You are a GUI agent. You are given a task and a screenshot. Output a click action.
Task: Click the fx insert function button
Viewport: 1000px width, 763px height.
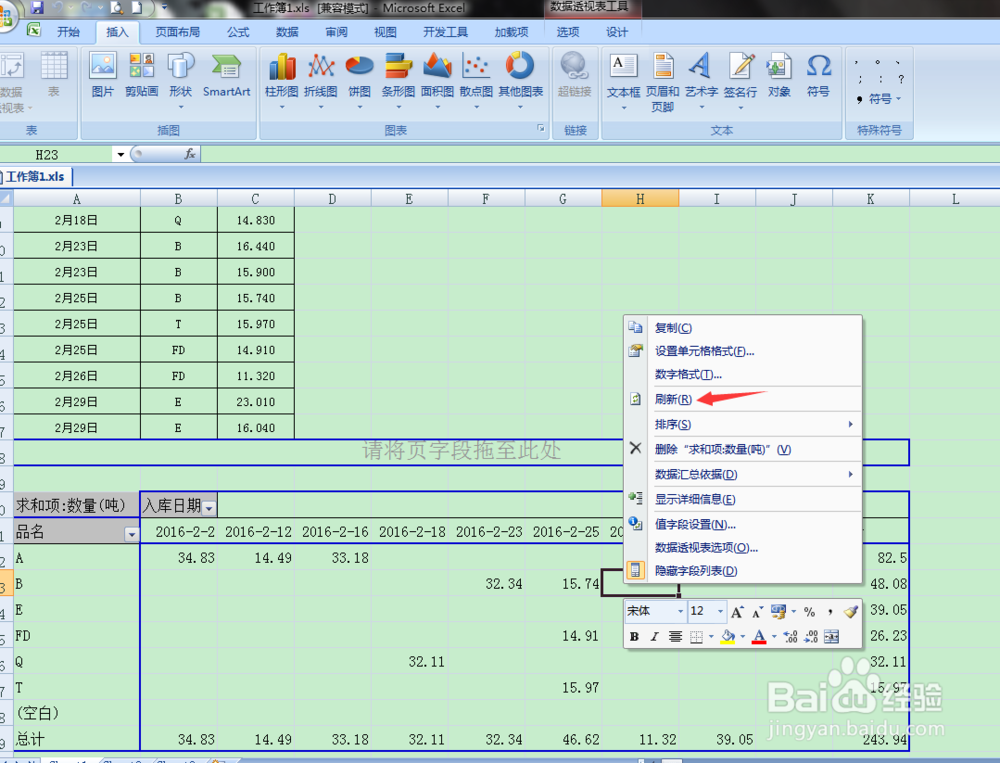point(189,154)
